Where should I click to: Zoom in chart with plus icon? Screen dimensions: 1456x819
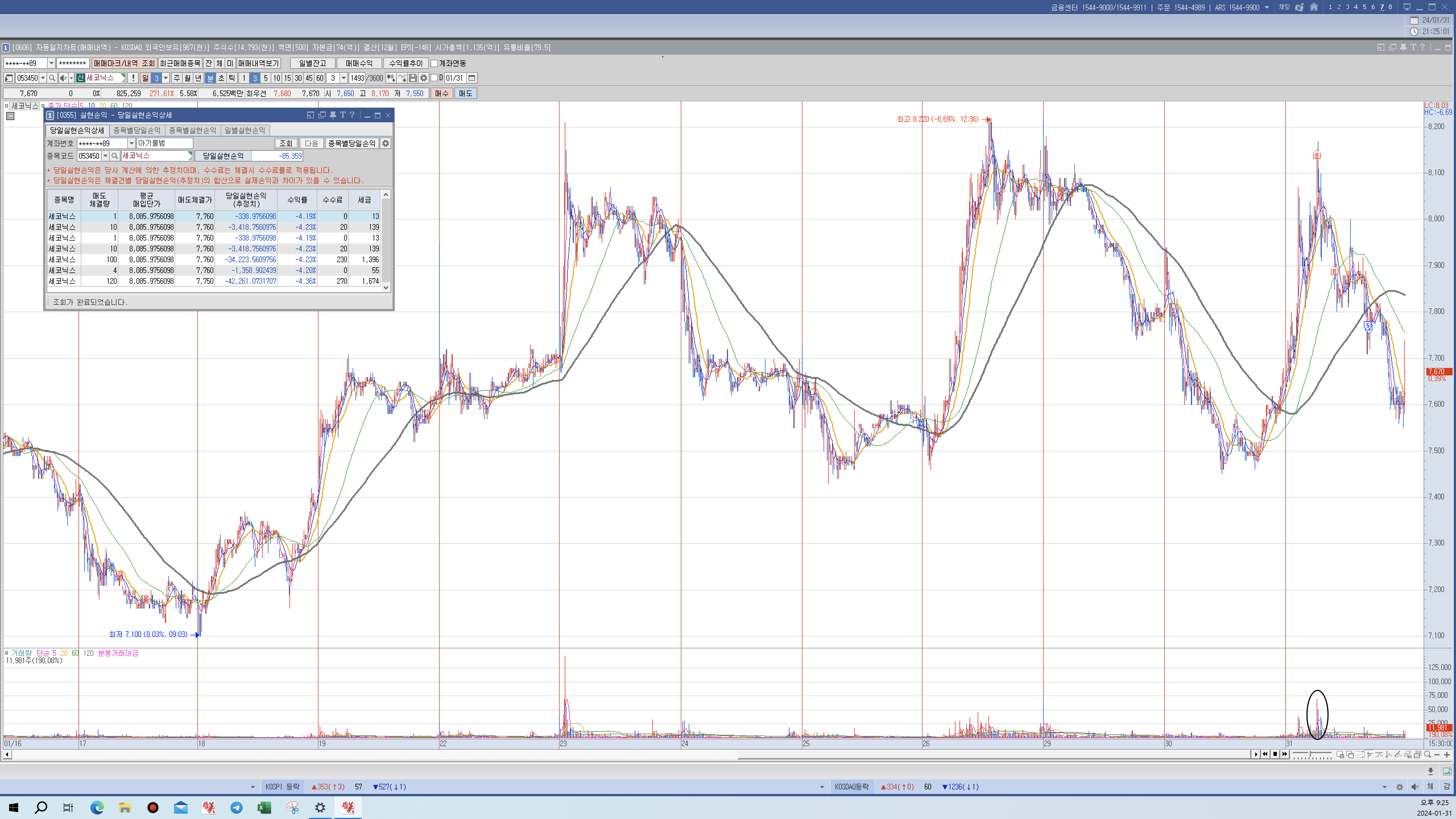(x=1447, y=754)
